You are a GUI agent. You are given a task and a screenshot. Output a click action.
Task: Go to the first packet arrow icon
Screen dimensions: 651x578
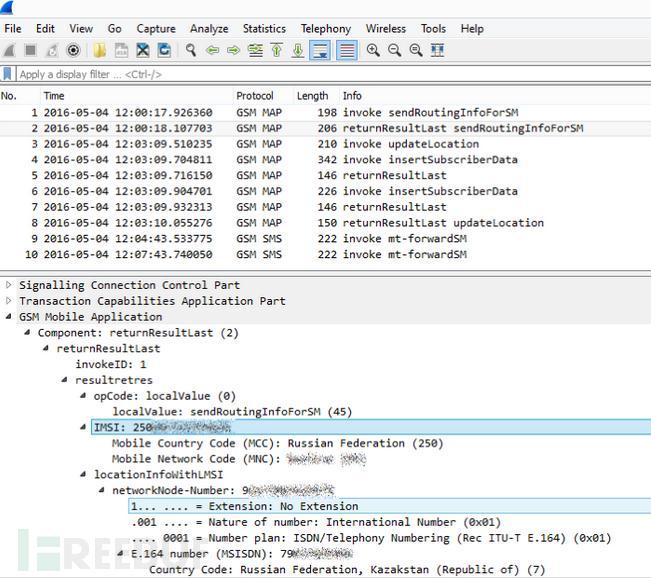point(276,50)
